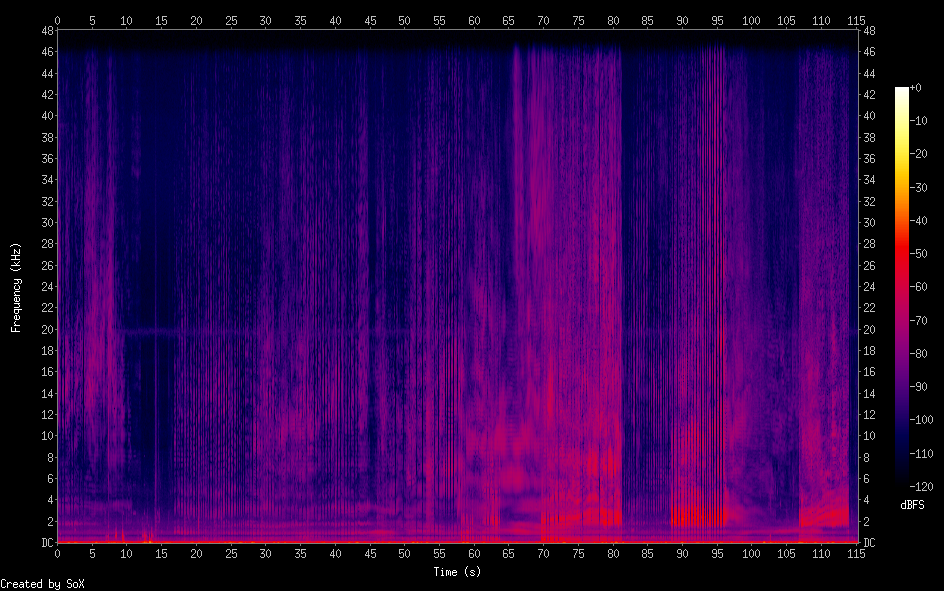Click the "0" mark on the bottom time axis
Viewport: 944px width, 591px height.
click(58, 553)
